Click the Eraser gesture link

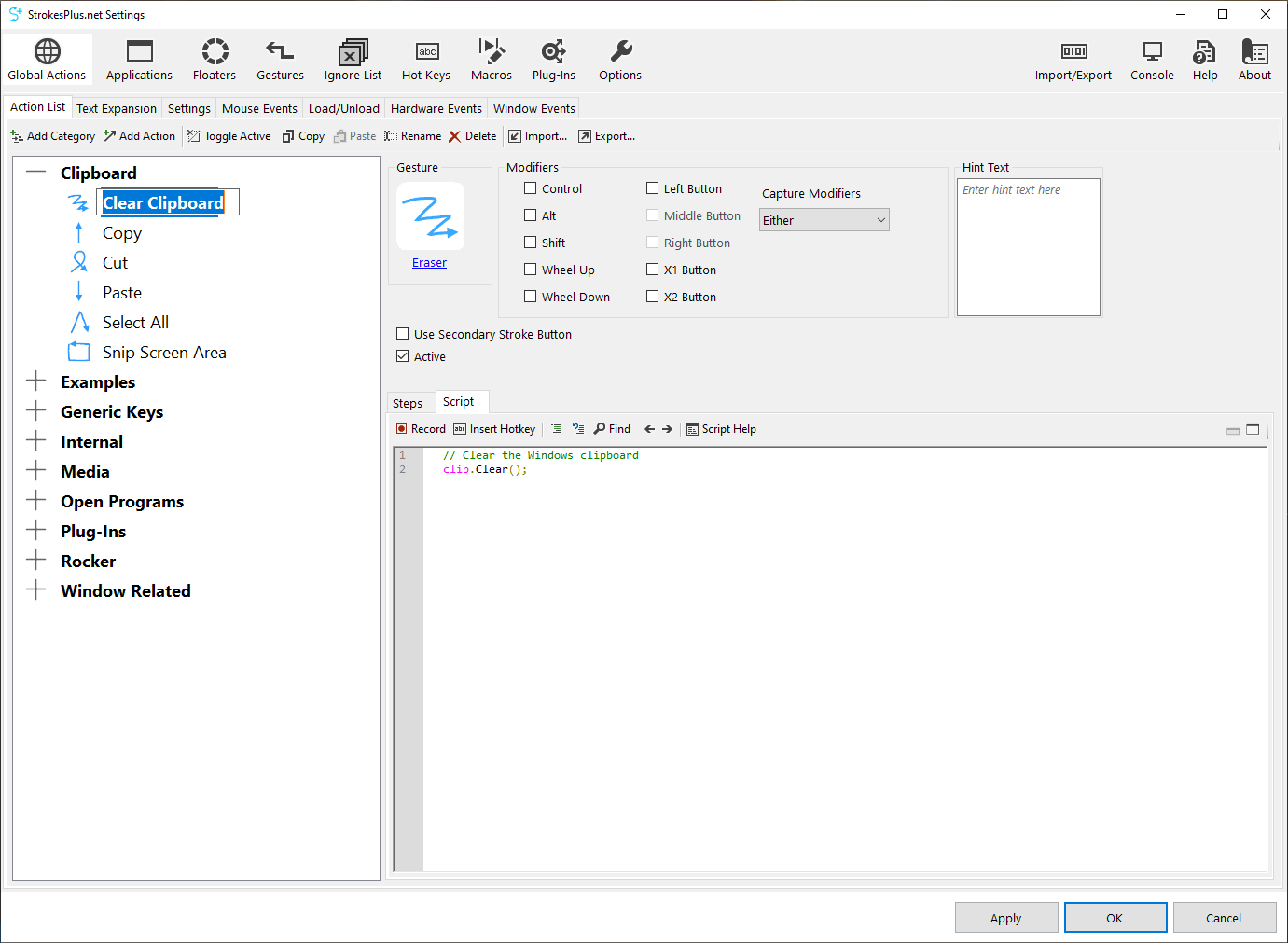[x=429, y=263]
